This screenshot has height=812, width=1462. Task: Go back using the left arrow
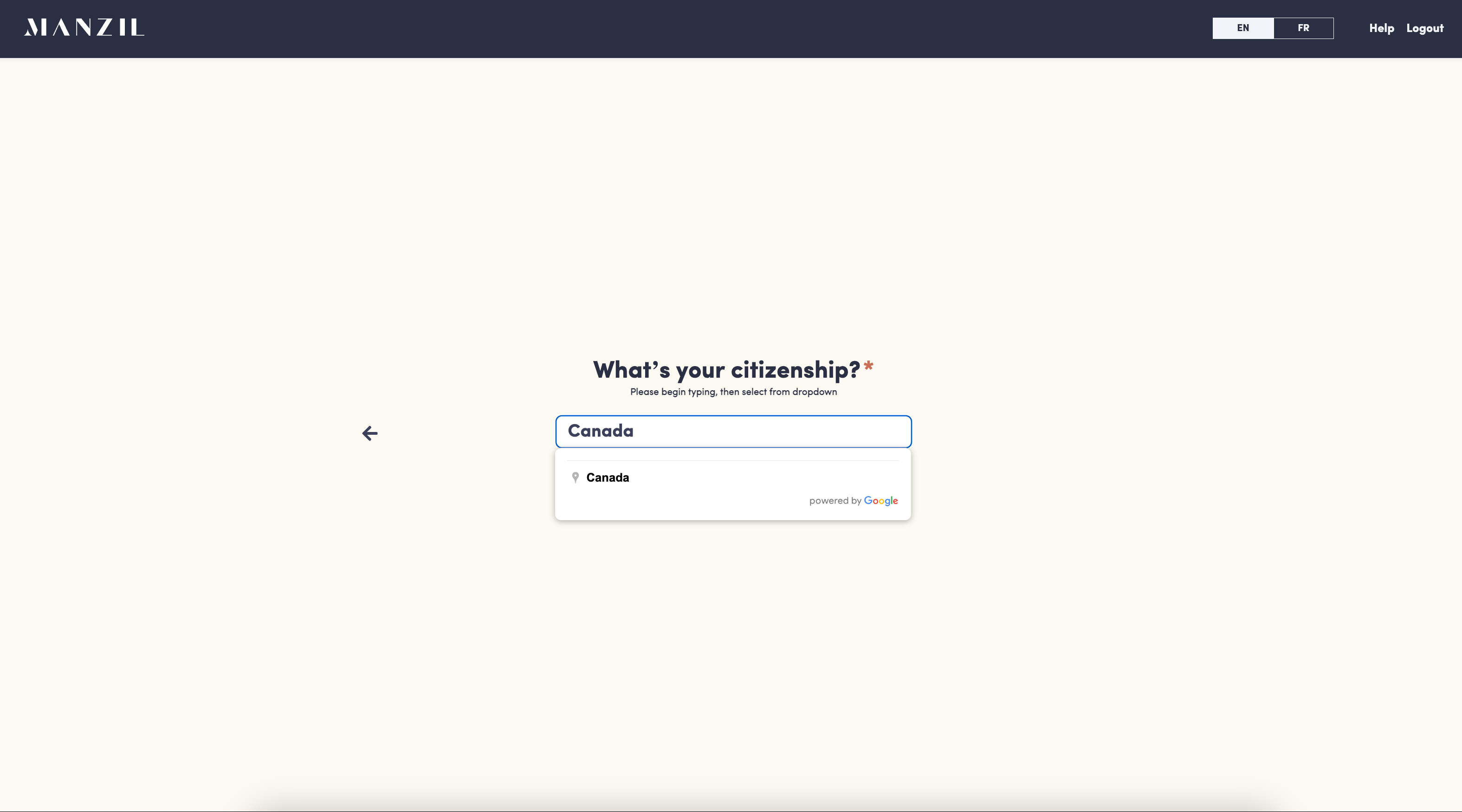pyautogui.click(x=369, y=433)
